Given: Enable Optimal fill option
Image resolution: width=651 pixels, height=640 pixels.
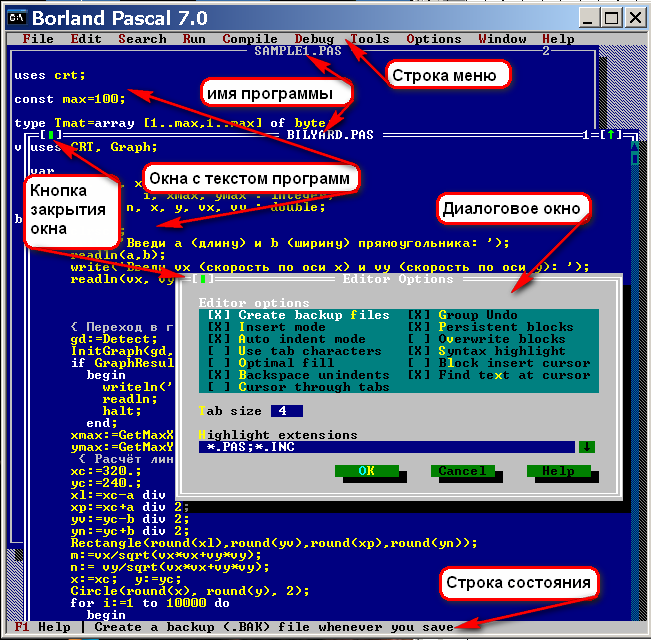Looking at the screenshot, I should click(271, 363).
